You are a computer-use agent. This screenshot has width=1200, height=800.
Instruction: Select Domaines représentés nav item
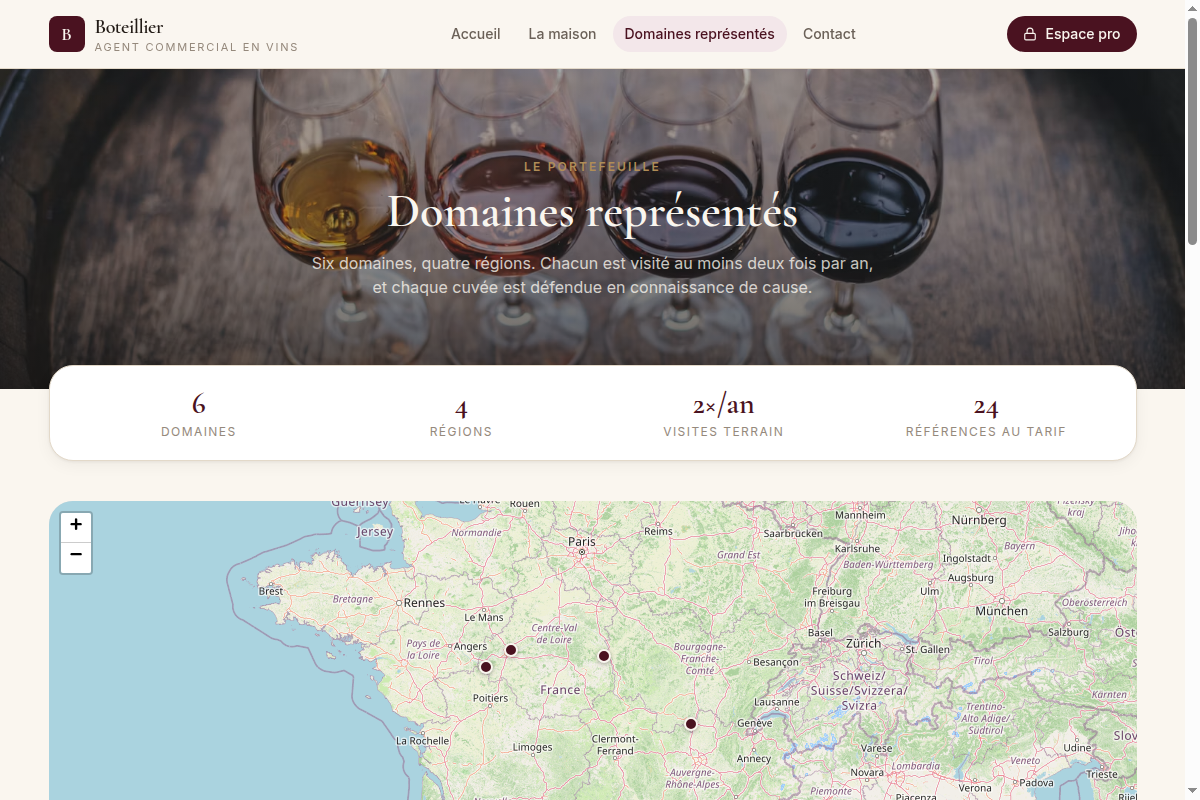click(700, 34)
